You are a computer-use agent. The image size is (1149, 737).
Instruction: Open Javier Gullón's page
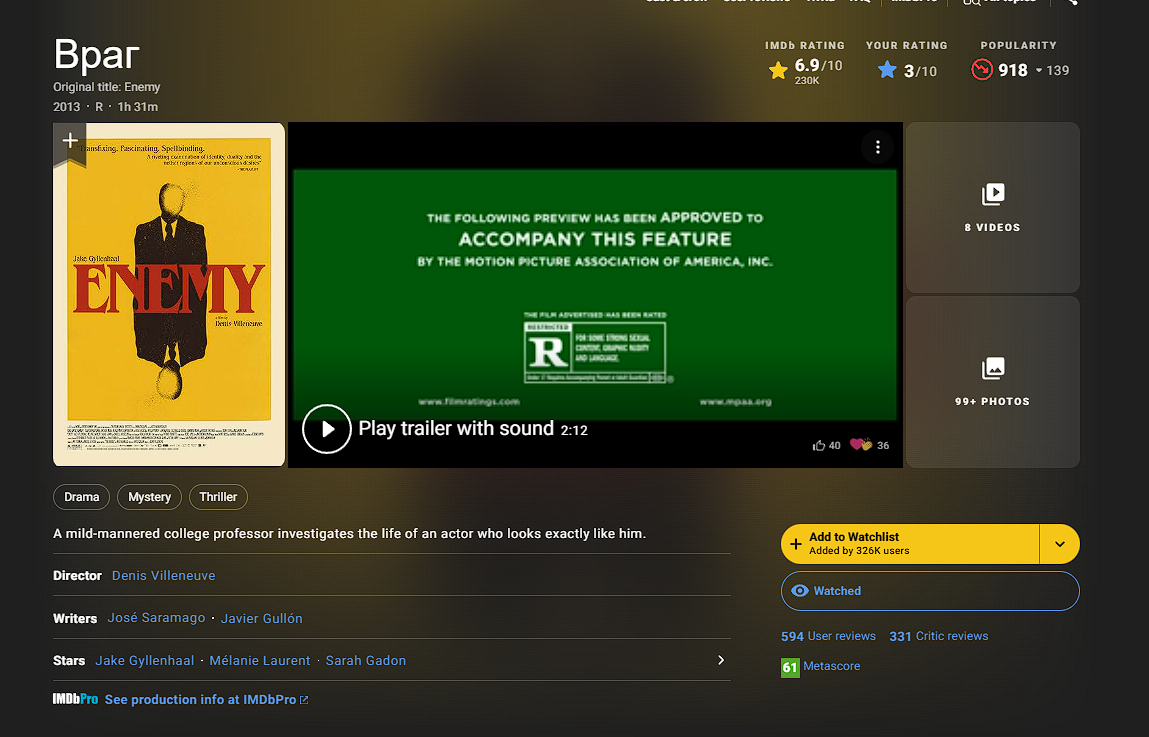262,618
